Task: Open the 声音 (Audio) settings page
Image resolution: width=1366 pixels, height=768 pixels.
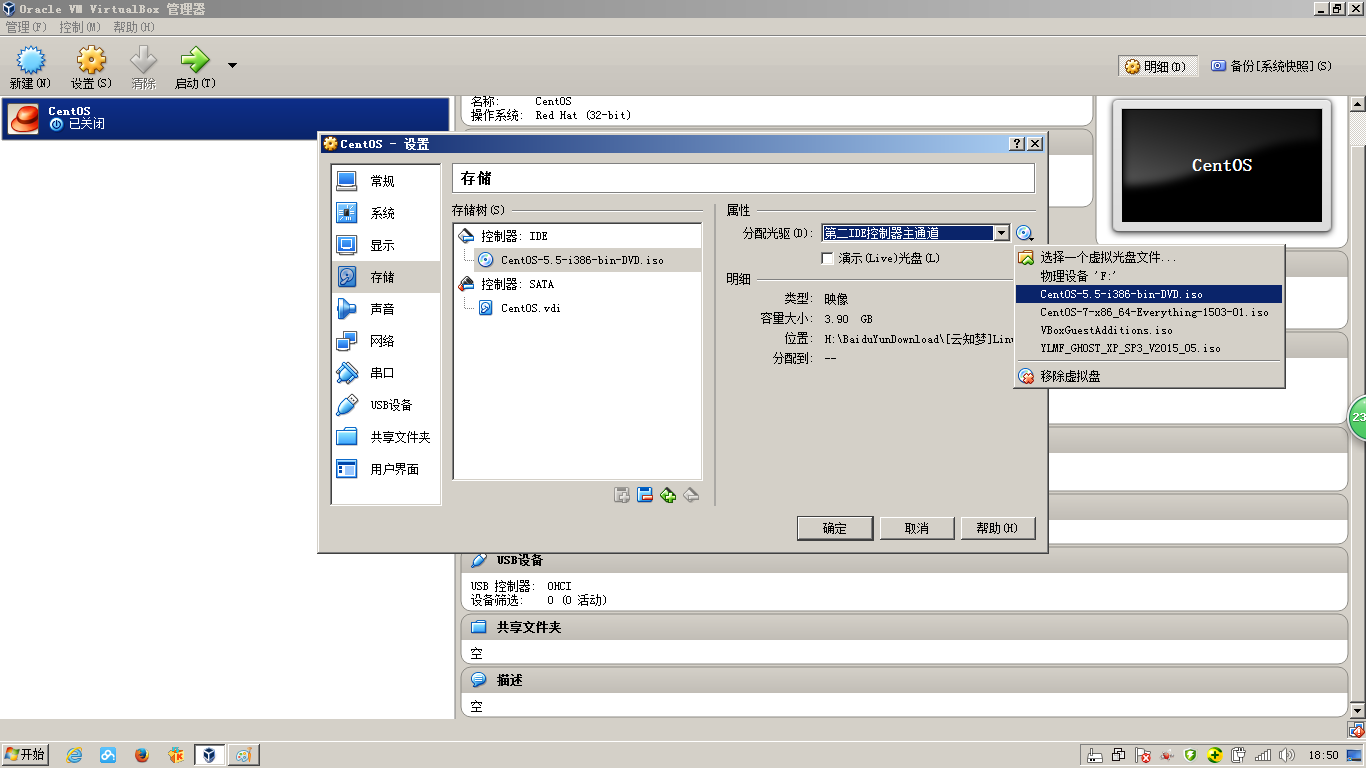Action: (386, 309)
